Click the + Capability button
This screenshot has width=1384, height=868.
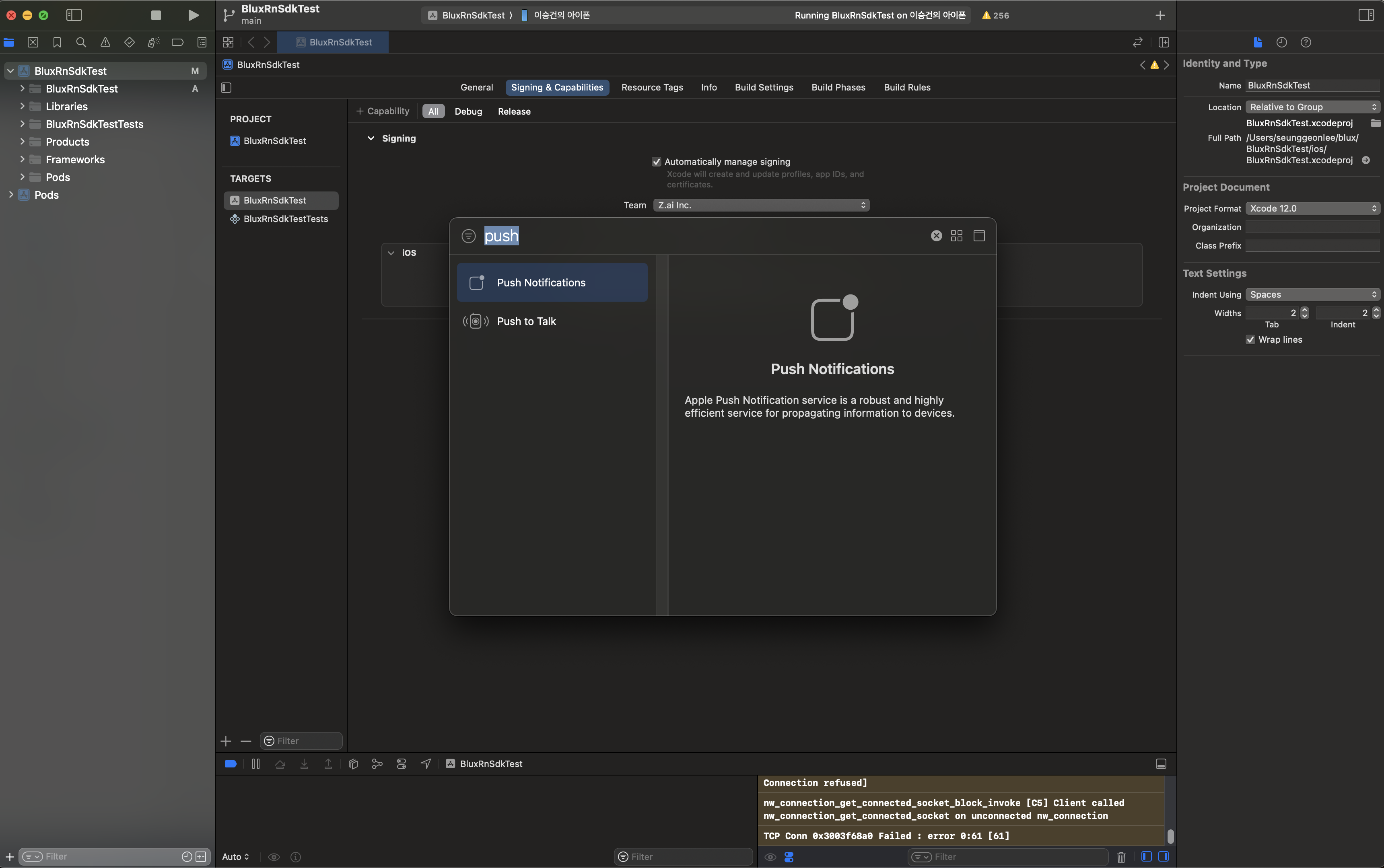point(383,111)
